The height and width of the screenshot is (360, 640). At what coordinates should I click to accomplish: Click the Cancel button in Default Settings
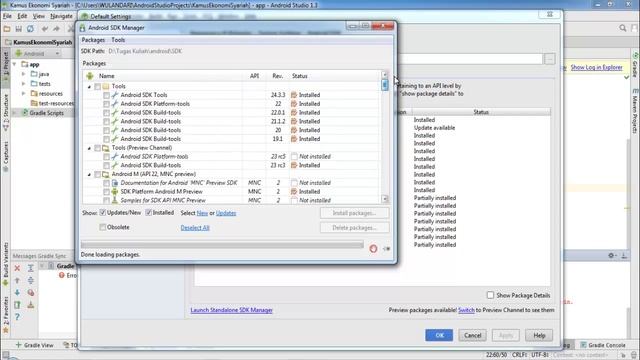tap(472, 335)
